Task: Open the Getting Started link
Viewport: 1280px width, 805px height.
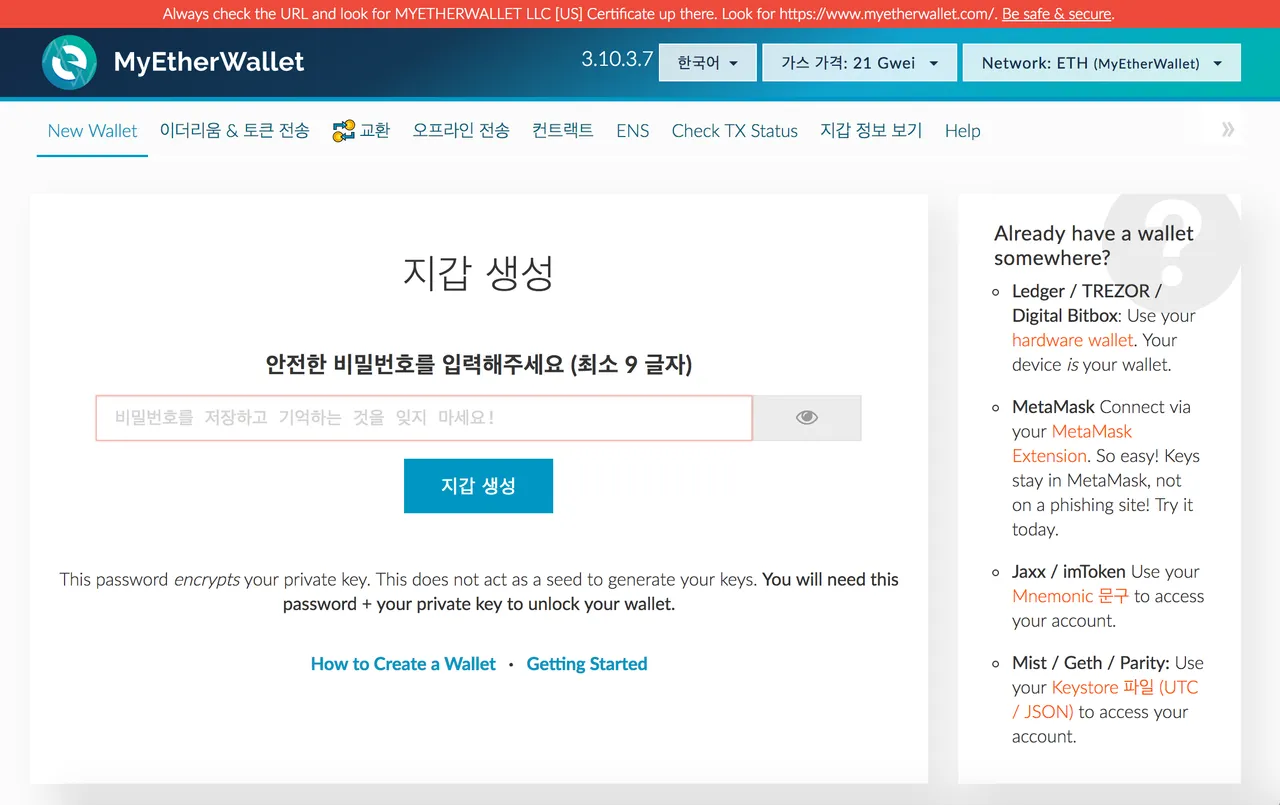Action: coord(587,664)
